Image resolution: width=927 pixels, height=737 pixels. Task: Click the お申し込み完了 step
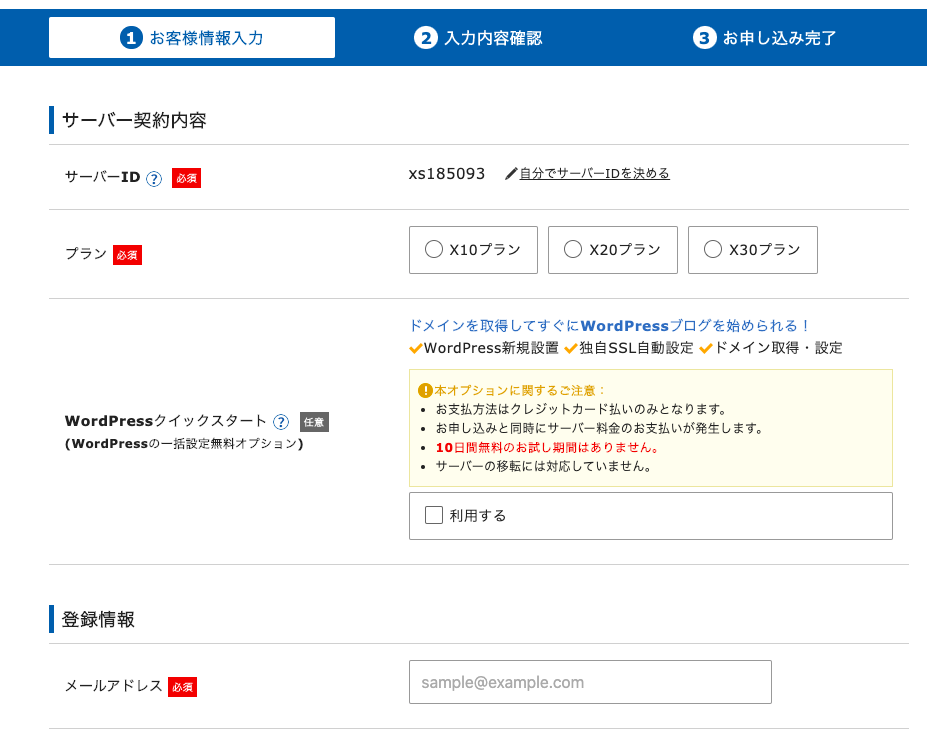click(768, 37)
